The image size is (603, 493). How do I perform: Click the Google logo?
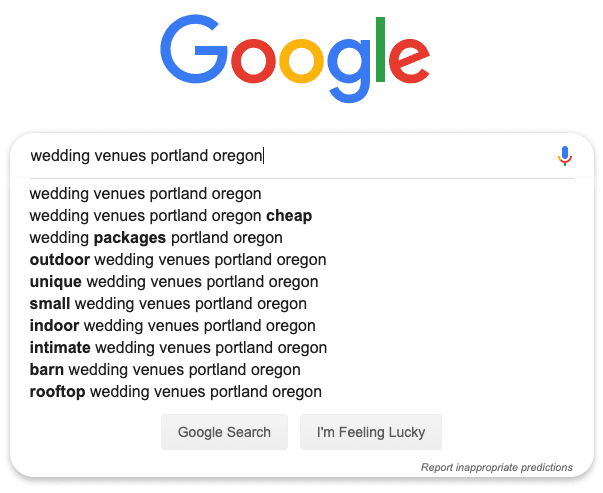coord(295,59)
